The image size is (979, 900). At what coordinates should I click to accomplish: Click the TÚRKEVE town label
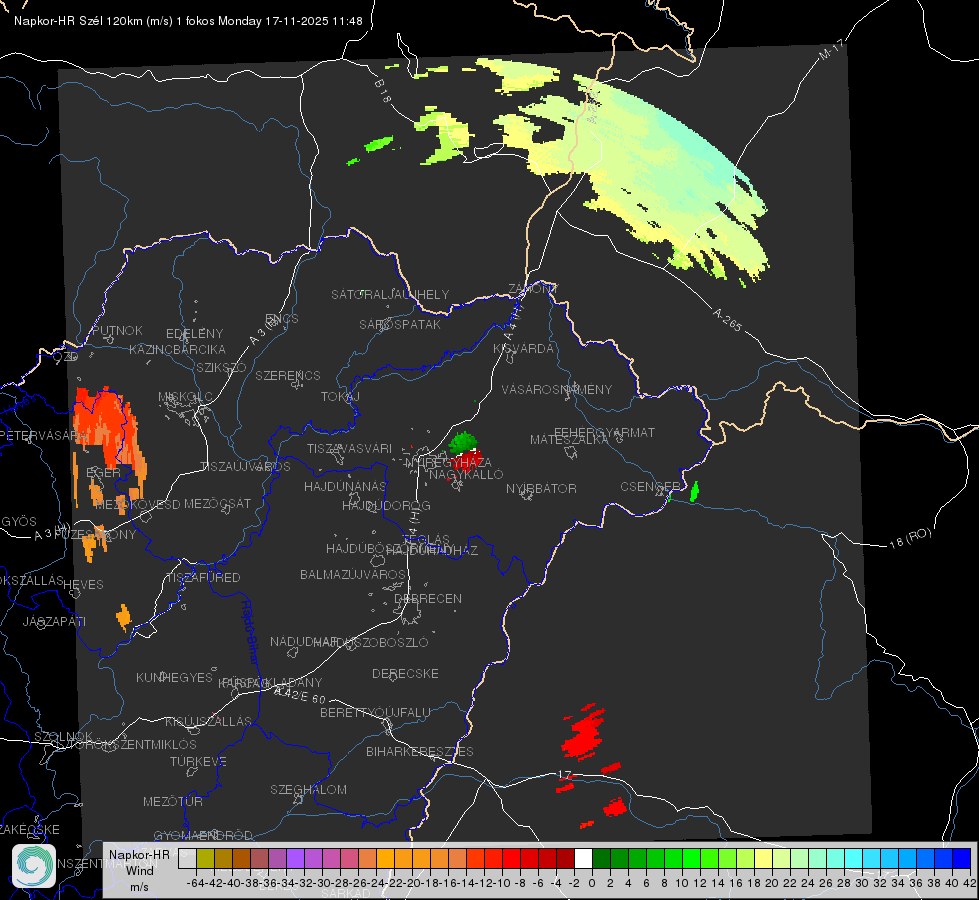pos(199,761)
